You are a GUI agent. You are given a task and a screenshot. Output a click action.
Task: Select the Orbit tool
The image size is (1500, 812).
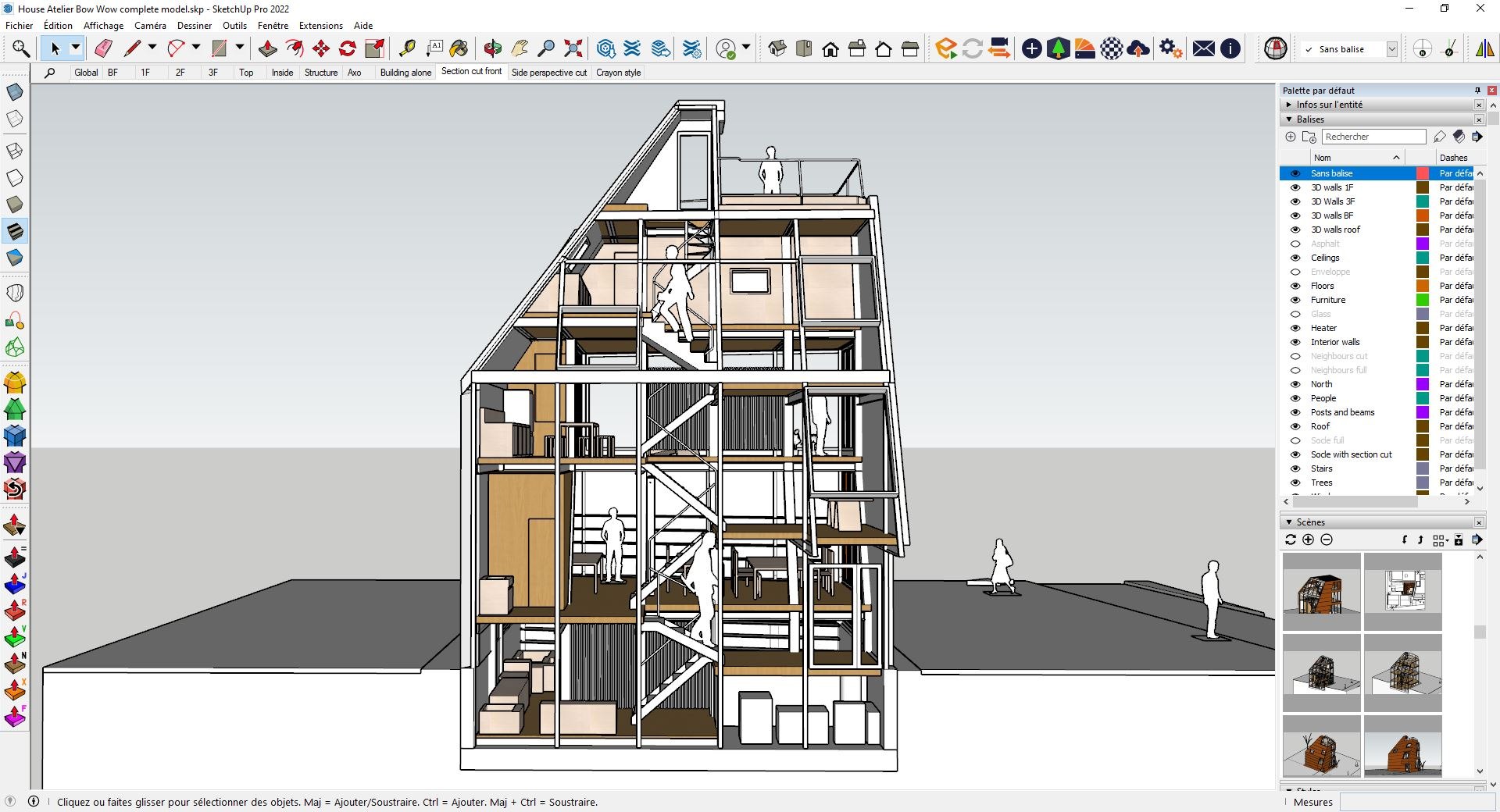pos(493,48)
